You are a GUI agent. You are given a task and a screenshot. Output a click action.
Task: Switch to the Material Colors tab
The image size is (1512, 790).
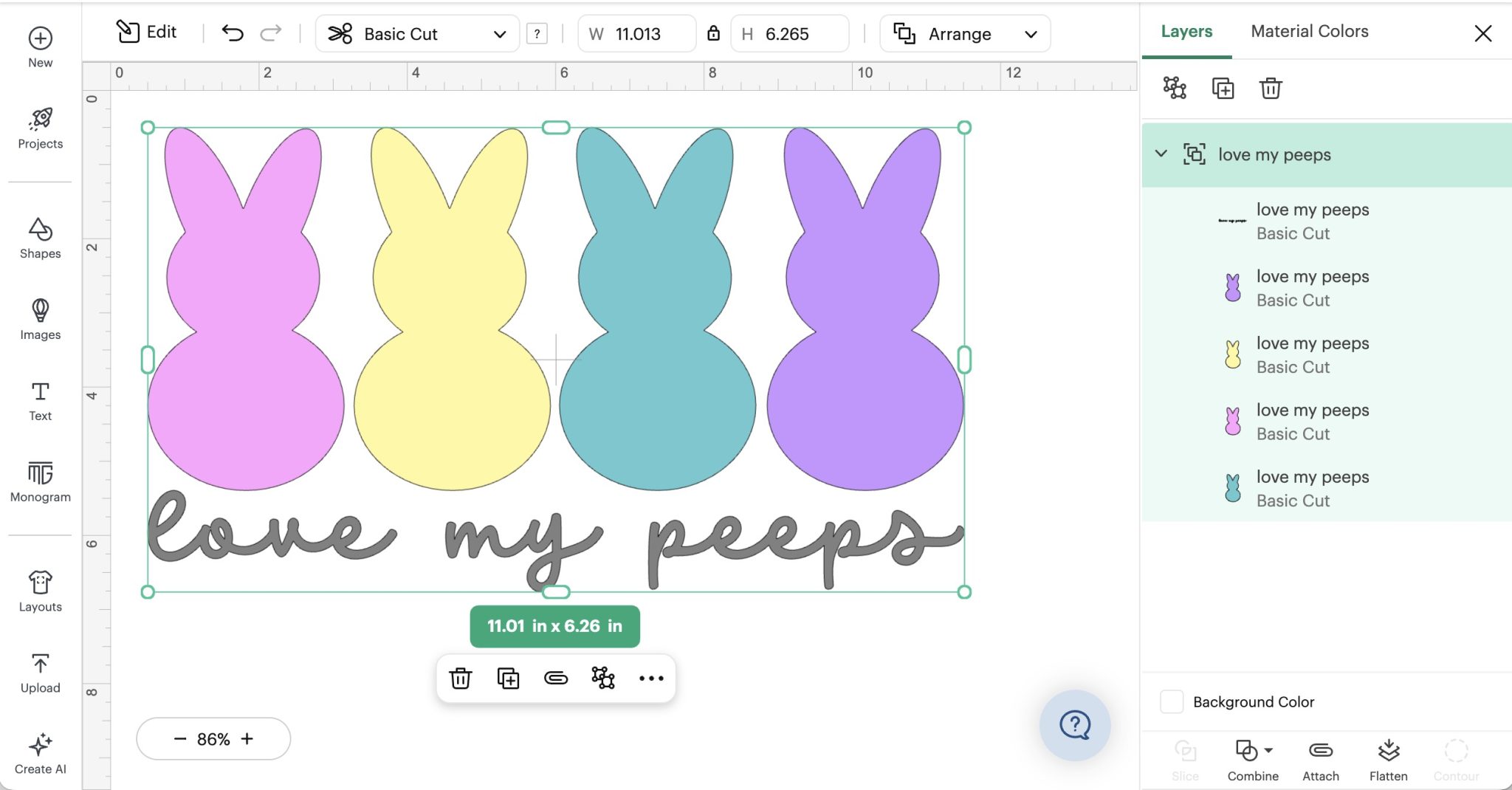(x=1308, y=31)
